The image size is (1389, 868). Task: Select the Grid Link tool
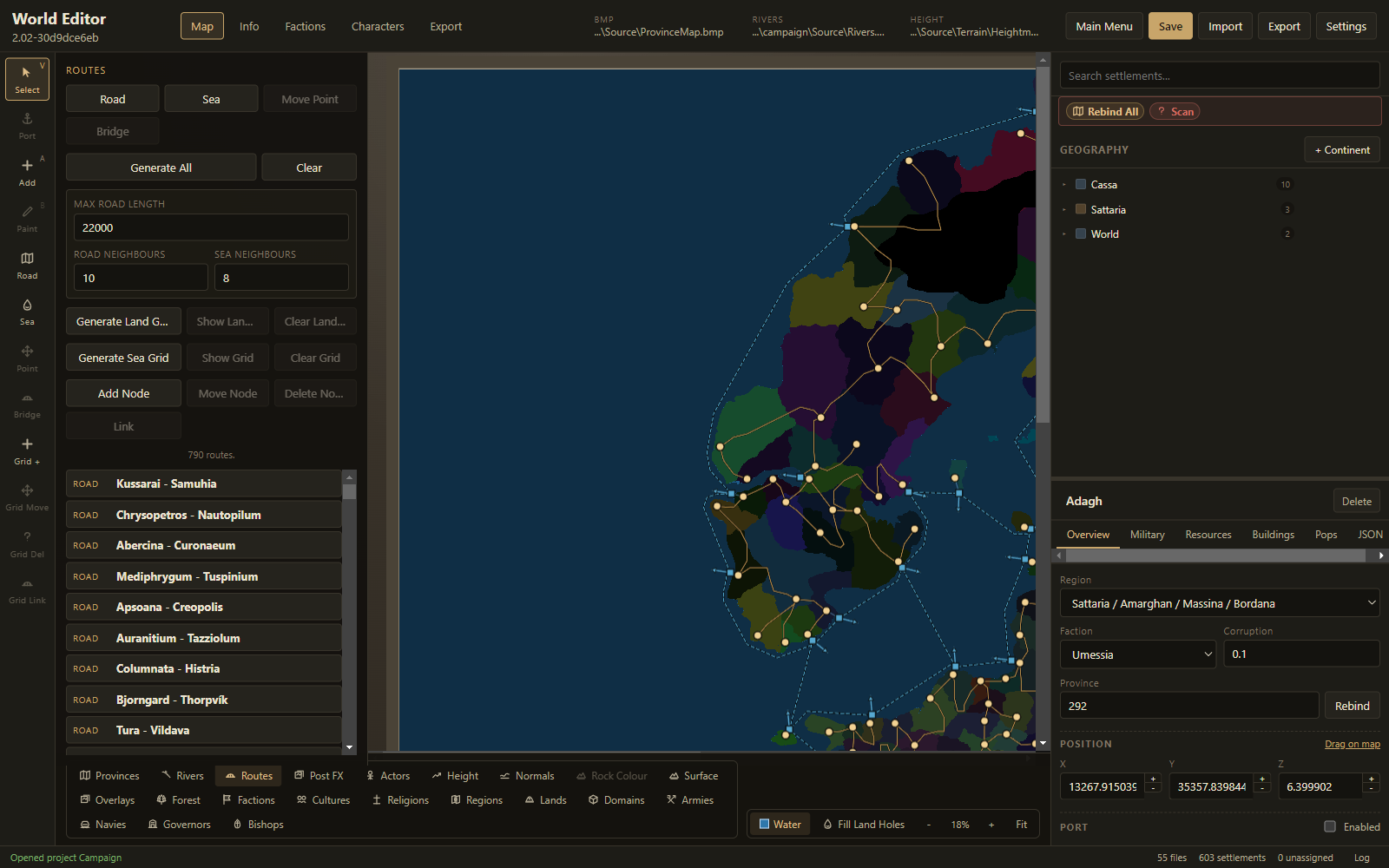27,590
